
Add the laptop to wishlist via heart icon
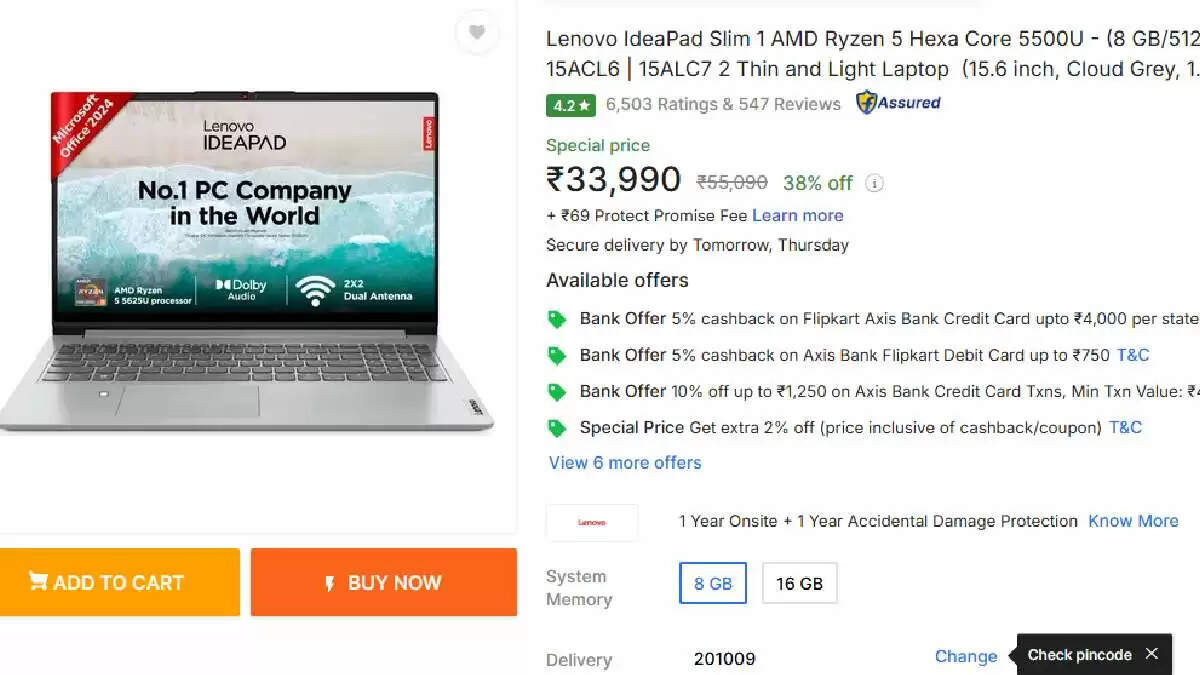tap(477, 33)
